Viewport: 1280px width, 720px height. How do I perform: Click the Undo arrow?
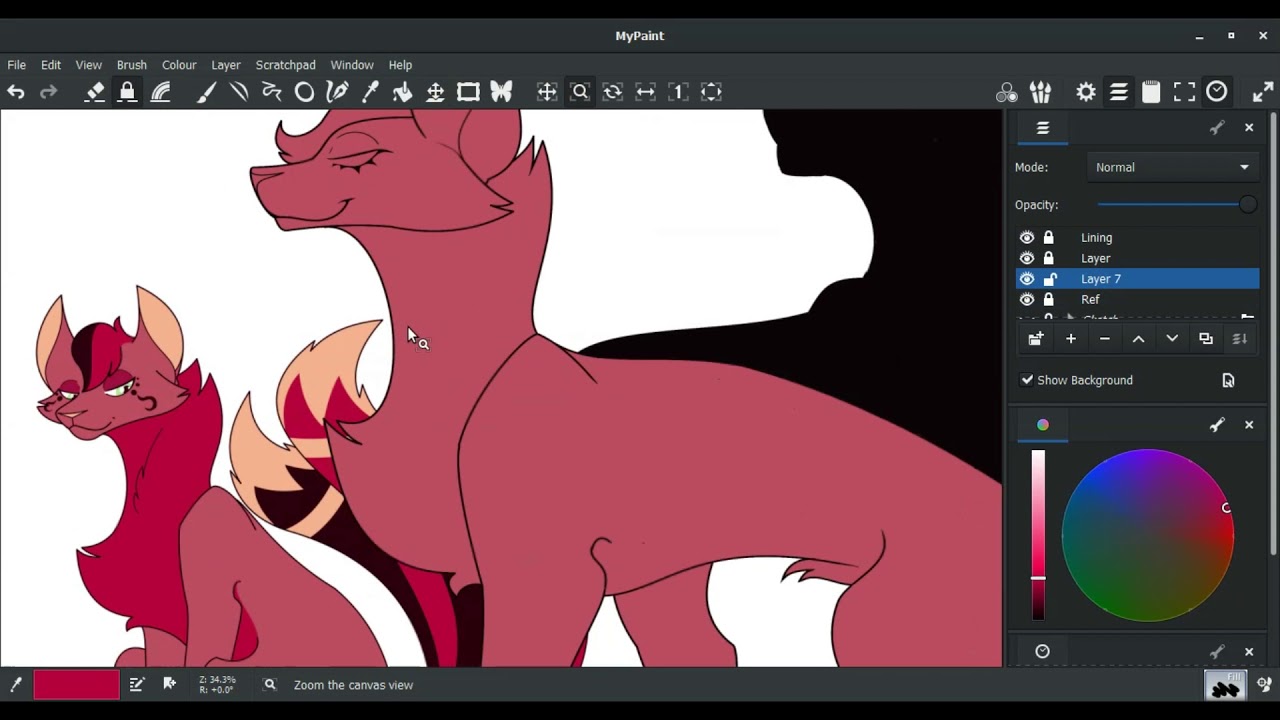[16, 92]
